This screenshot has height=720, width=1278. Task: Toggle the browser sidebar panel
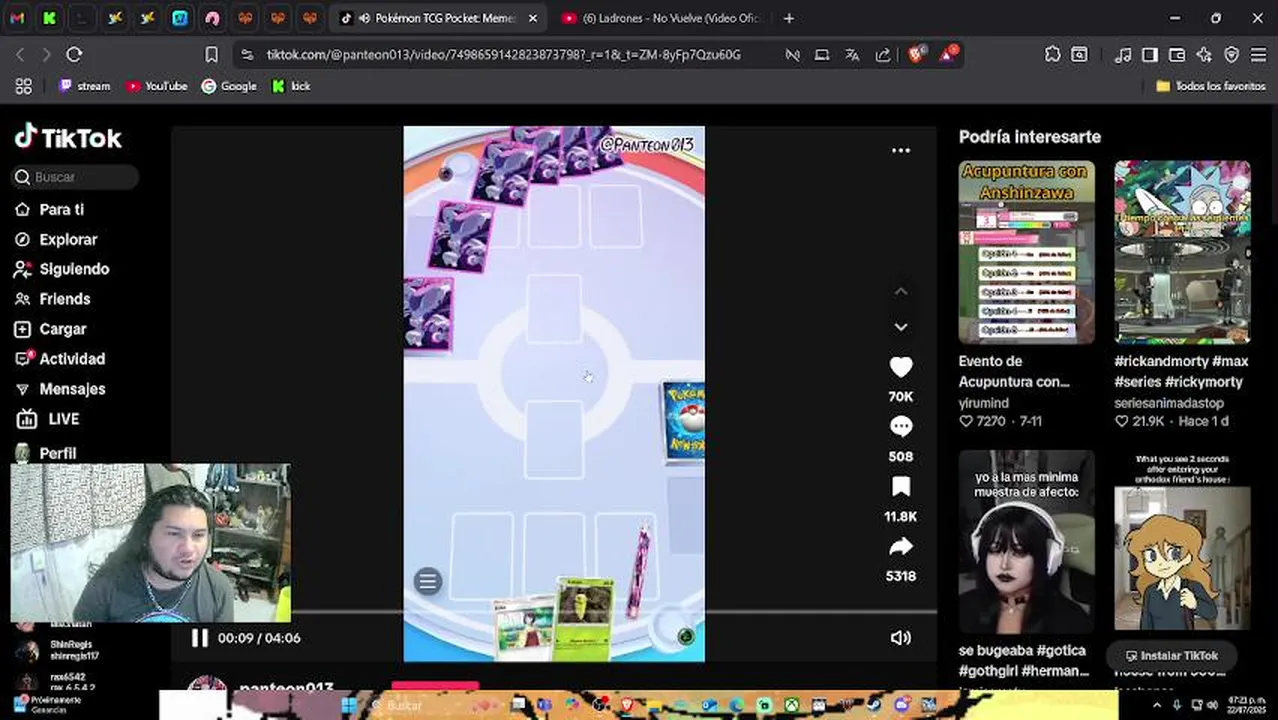coord(1150,55)
